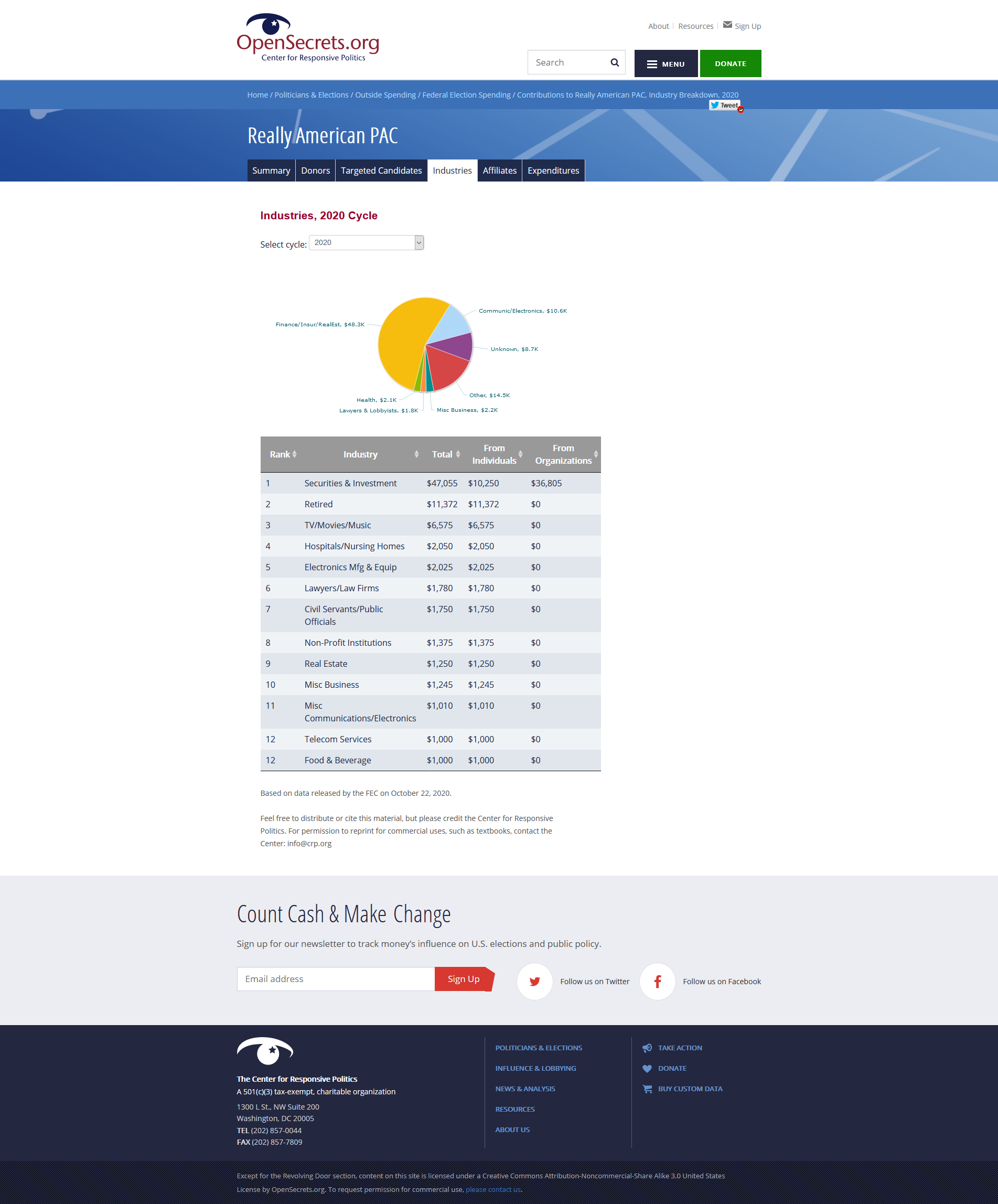998x1204 pixels.
Task: Switch to the Affiliates tab
Action: pyautogui.click(x=499, y=171)
